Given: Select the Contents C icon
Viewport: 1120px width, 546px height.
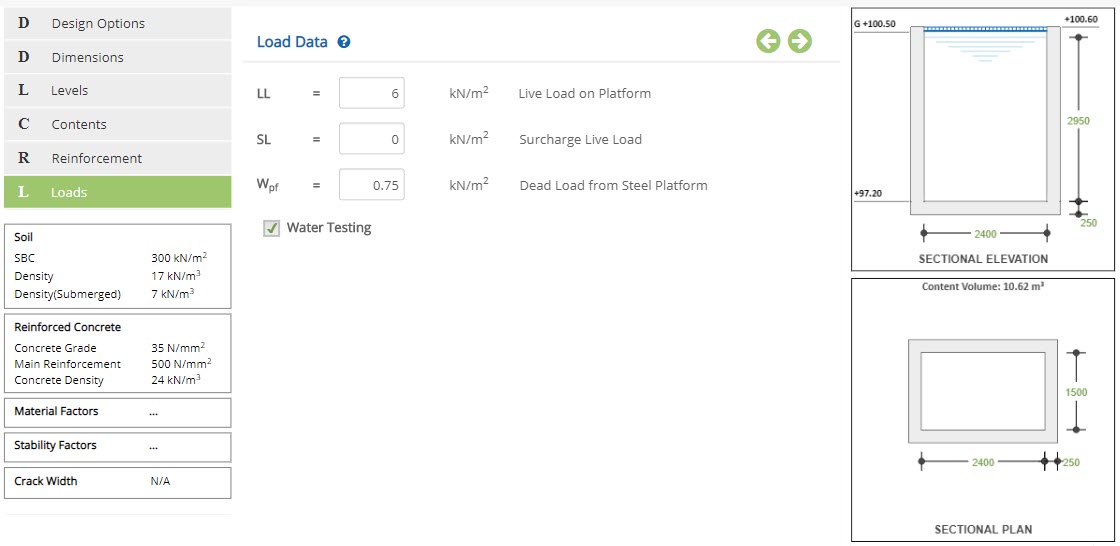Looking at the screenshot, I should pyautogui.click(x=24, y=124).
